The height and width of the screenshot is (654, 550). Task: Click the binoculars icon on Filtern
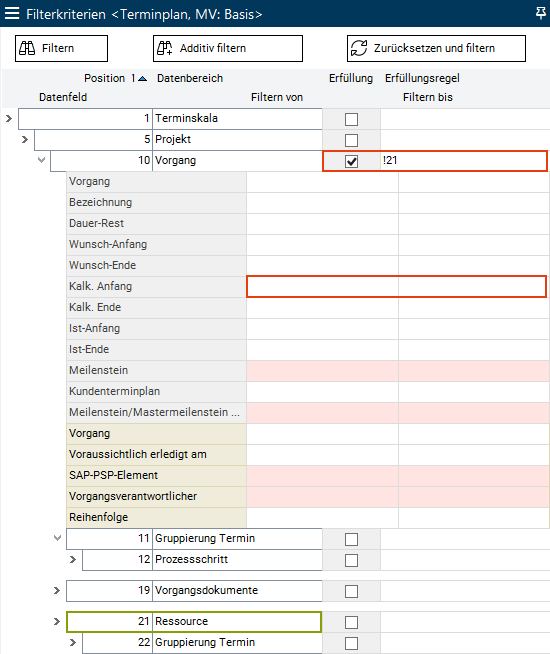[x=28, y=48]
